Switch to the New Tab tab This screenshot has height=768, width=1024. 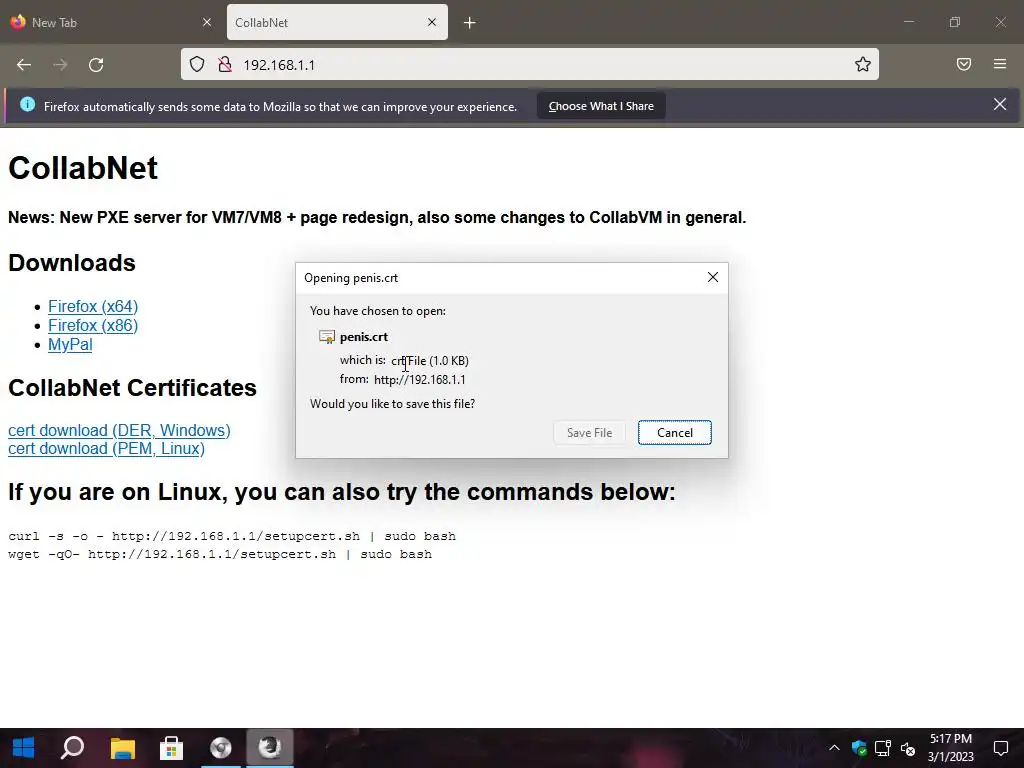tap(111, 22)
